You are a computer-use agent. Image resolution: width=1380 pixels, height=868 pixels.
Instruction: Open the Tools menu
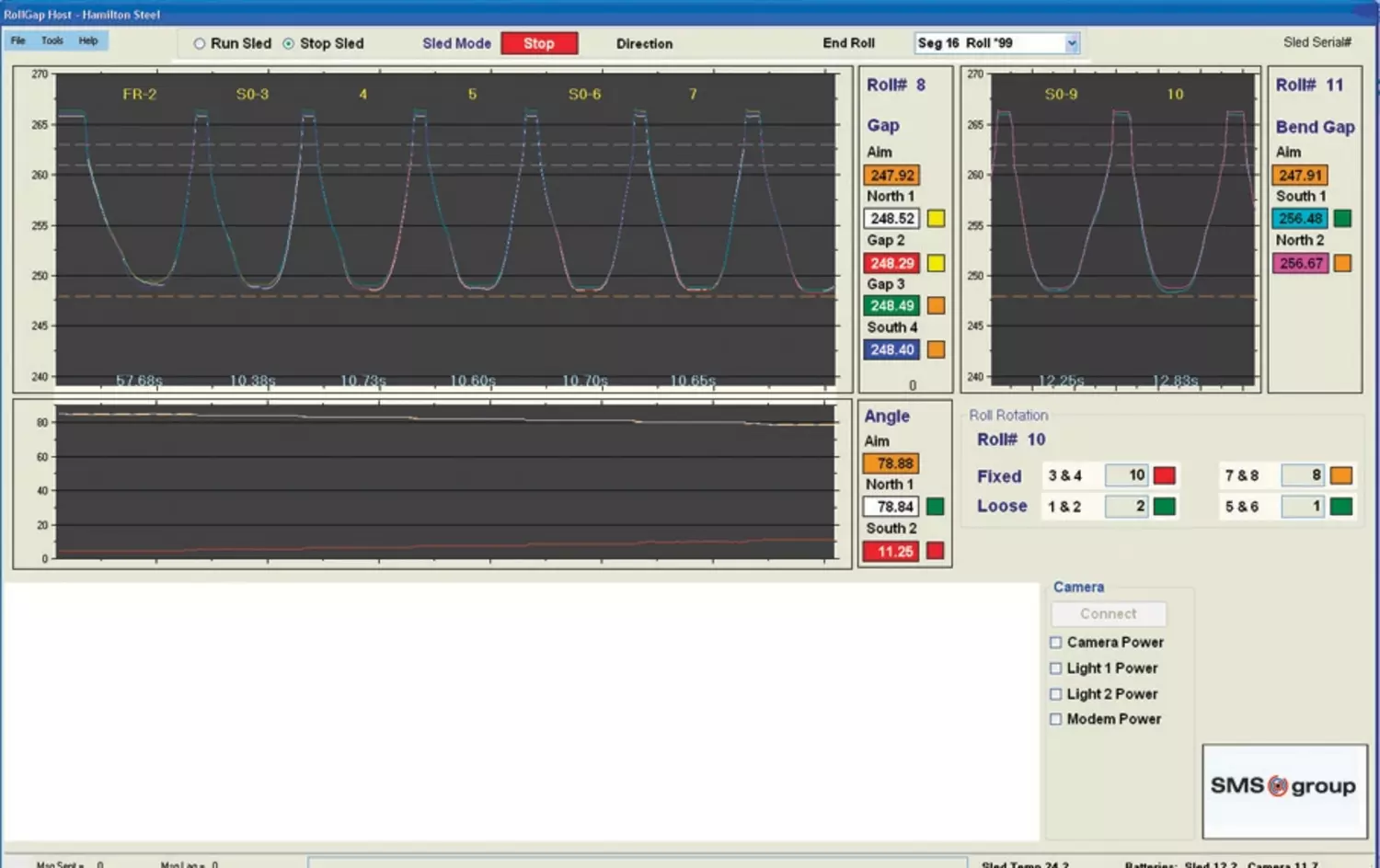coord(52,40)
